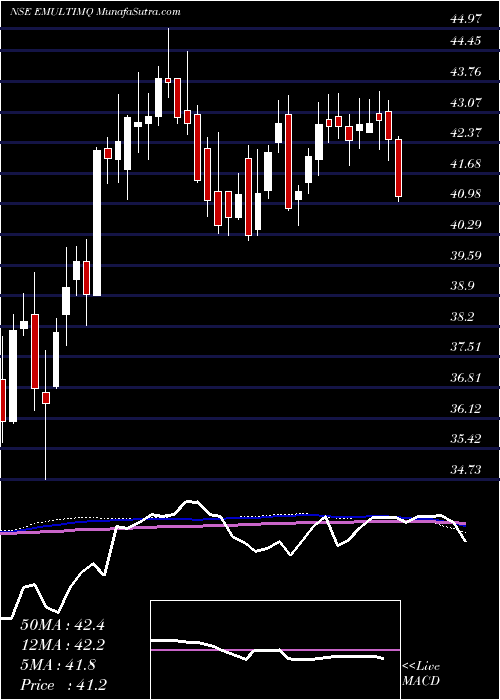
Task: Select the 34.73 price axis label
Action: pyautogui.click(x=466, y=470)
